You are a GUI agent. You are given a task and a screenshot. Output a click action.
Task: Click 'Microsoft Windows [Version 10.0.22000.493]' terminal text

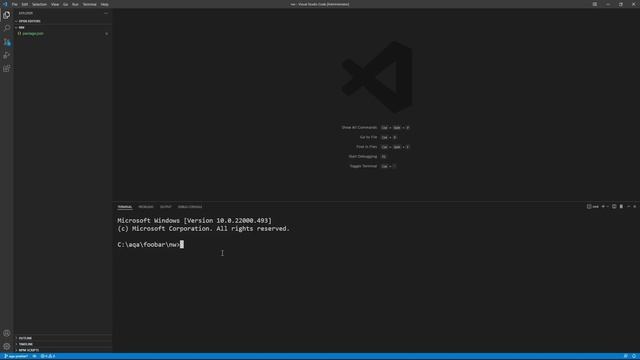[194, 220]
